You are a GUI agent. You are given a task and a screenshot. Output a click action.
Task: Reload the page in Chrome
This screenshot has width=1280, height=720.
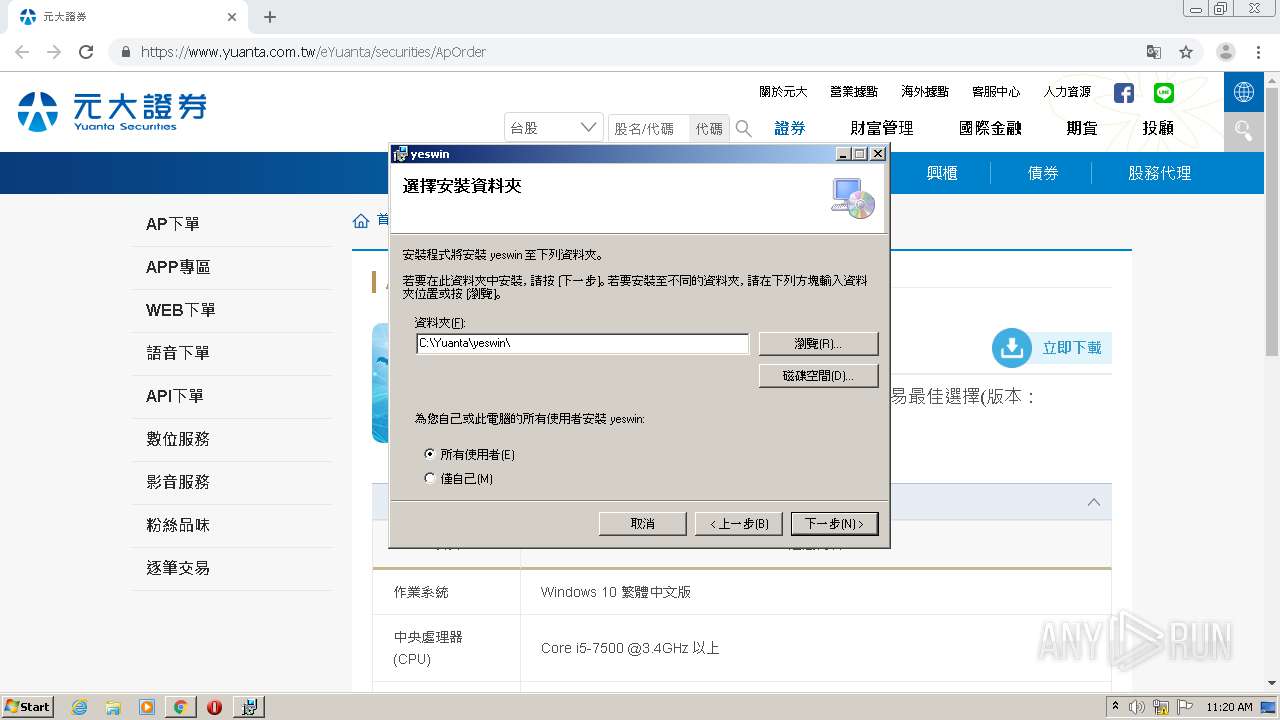tap(86, 52)
